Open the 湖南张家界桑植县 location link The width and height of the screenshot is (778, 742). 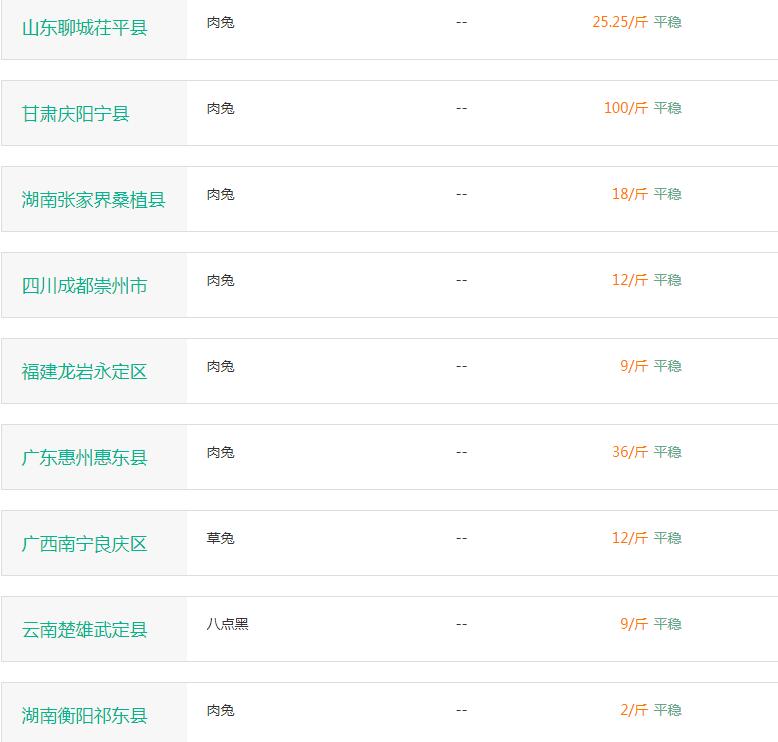93,200
